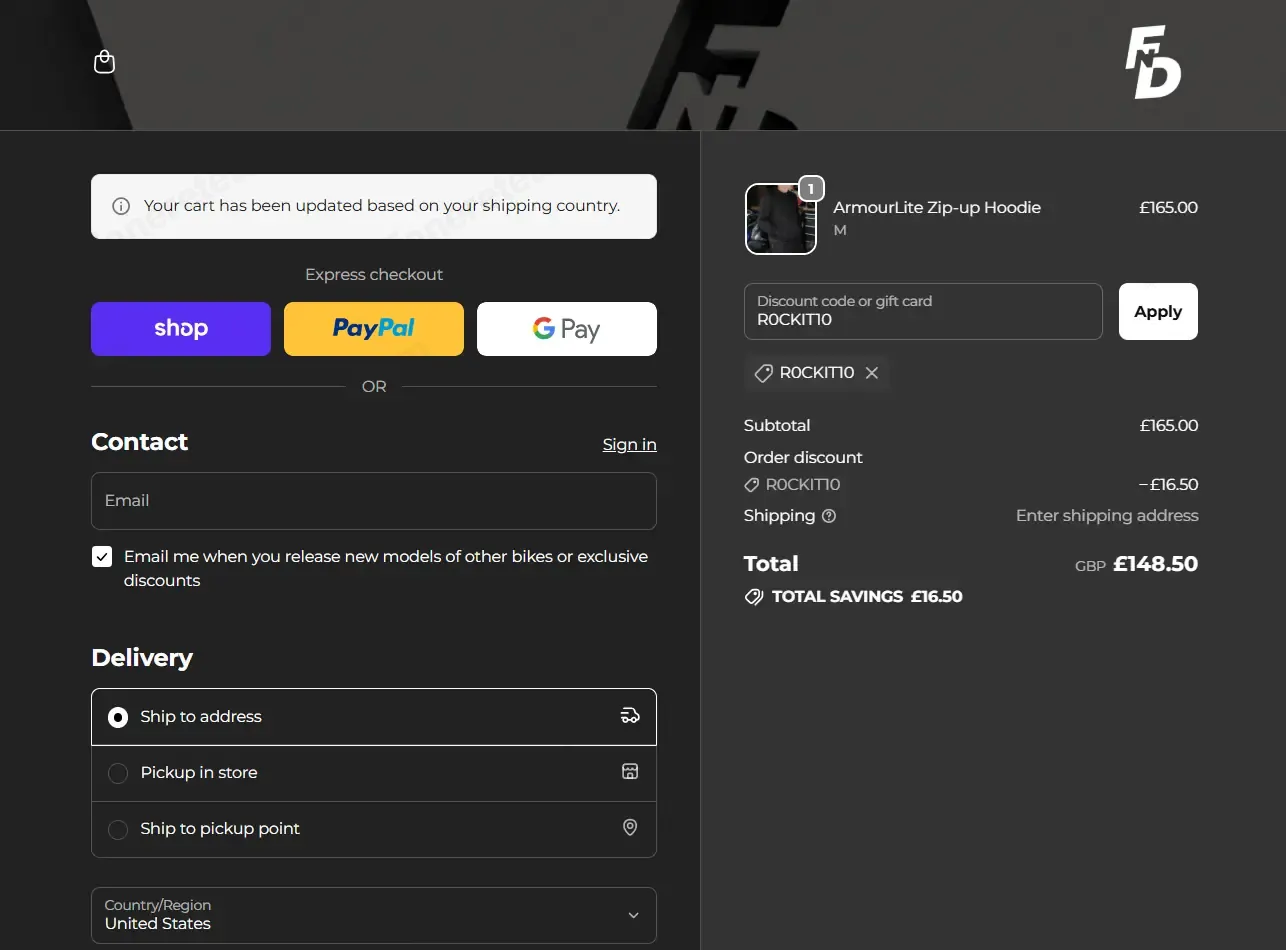Open the shopping bag cart icon
This screenshot has height=950, width=1286.
click(104, 62)
